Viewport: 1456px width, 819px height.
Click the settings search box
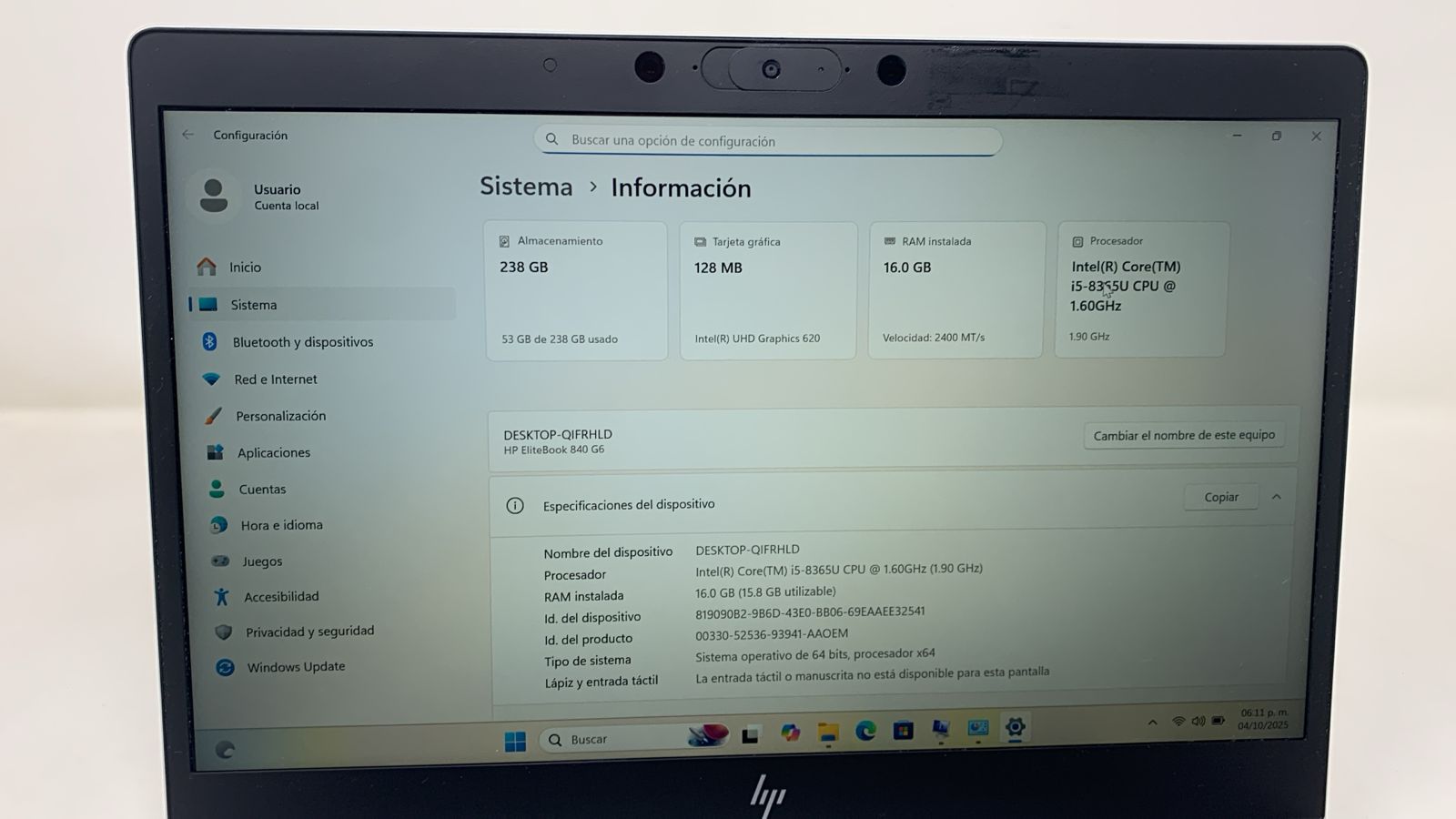(767, 140)
